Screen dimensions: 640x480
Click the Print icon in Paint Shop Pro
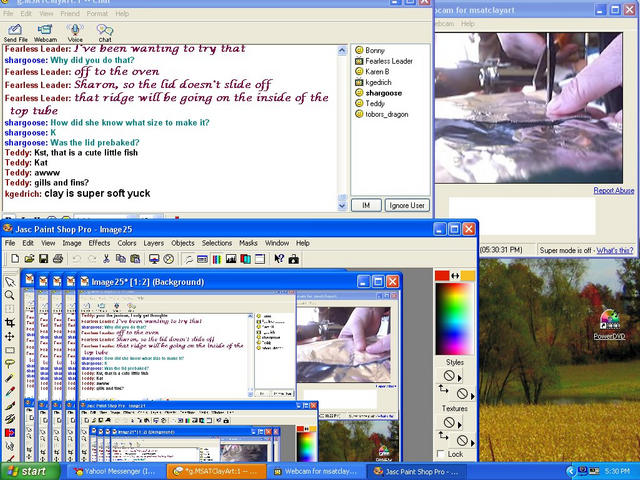(x=58, y=259)
